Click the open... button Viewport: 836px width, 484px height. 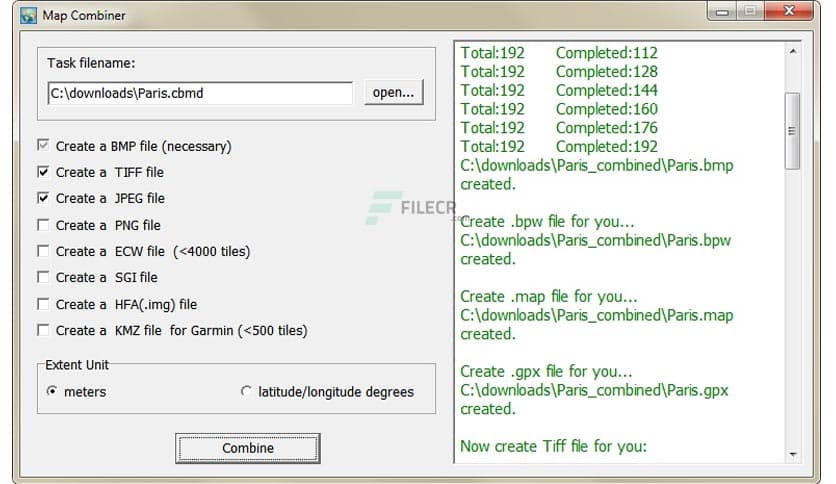click(x=393, y=92)
